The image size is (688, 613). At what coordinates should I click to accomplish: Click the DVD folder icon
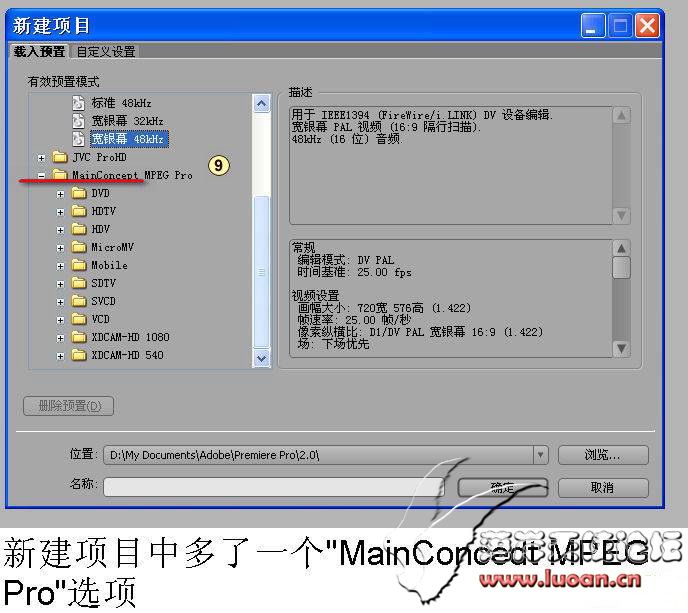[79, 193]
